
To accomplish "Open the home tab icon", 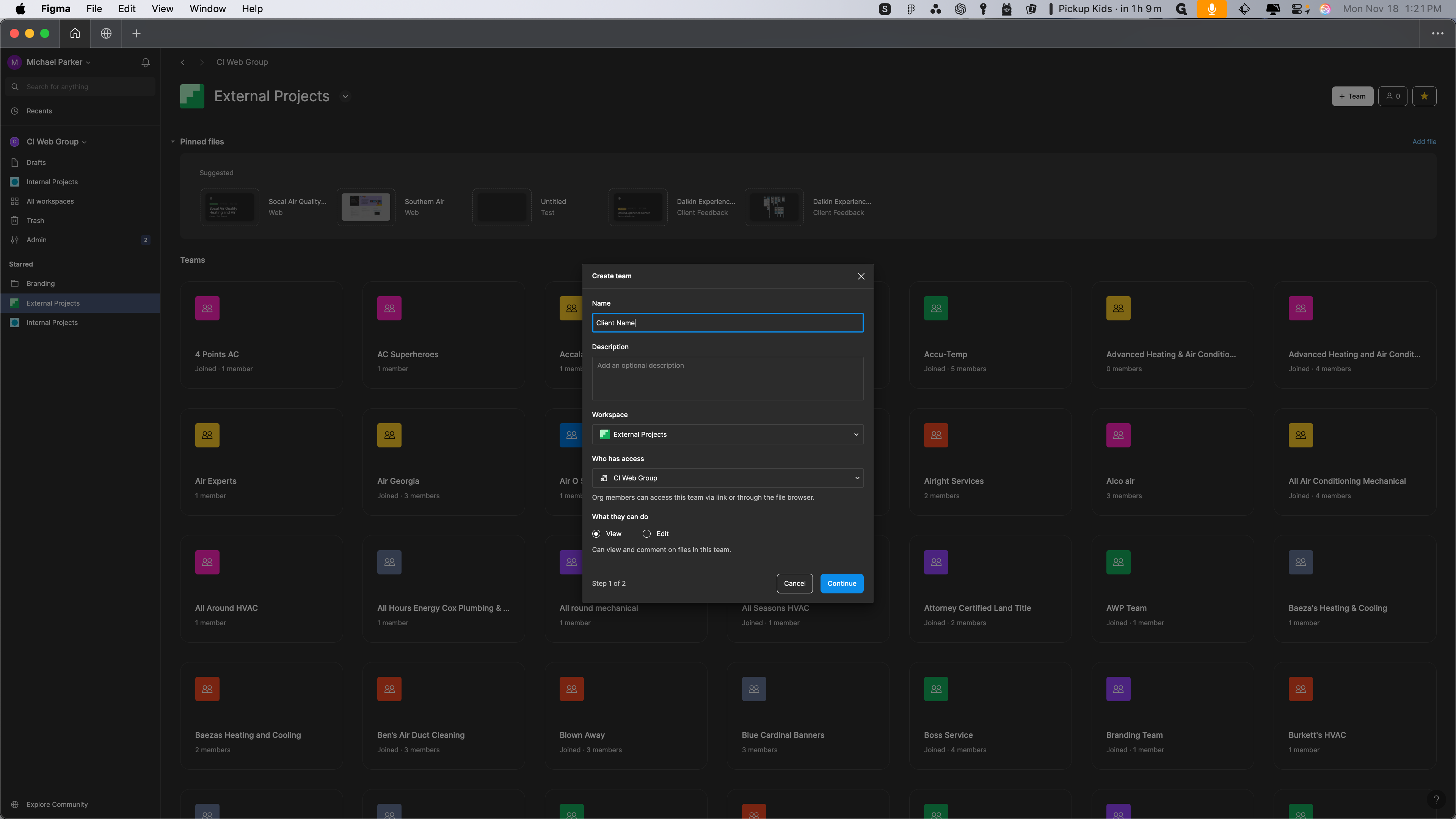I will pyautogui.click(x=75, y=33).
